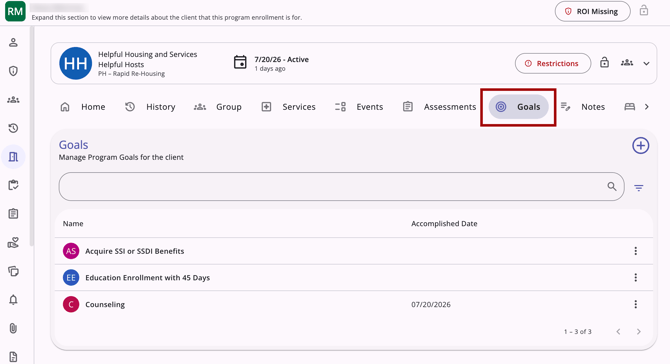670x364 pixels.
Task: Go to the Home tab
Action: [83, 107]
